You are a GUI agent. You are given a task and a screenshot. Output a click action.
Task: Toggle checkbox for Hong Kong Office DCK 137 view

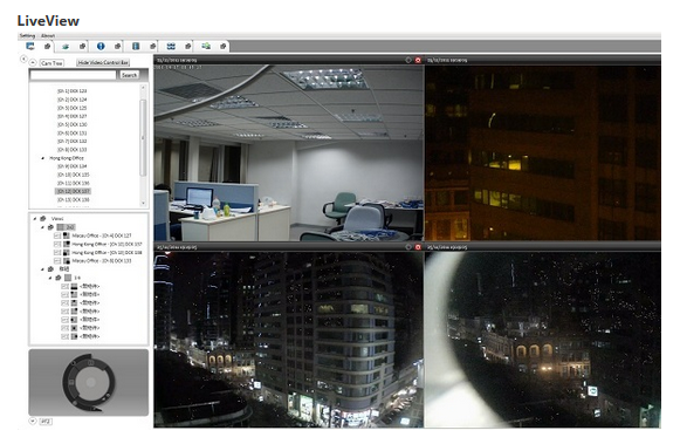56,244
